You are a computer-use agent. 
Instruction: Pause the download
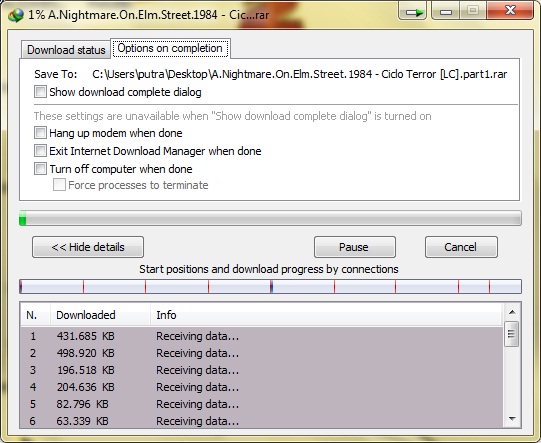pyautogui.click(x=355, y=247)
